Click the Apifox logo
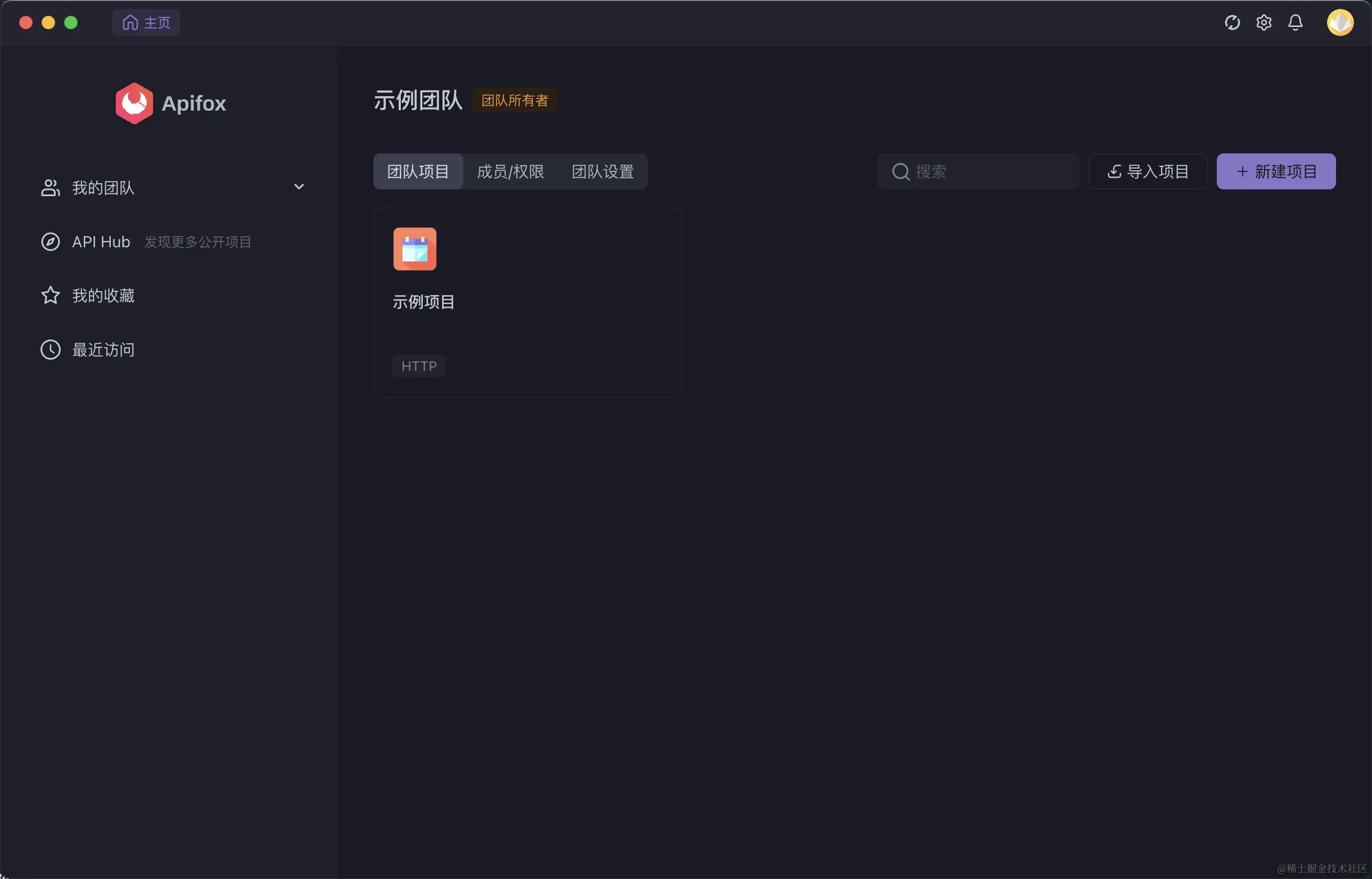The width and height of the screenshot is (1372, 879). pos(134,103)
